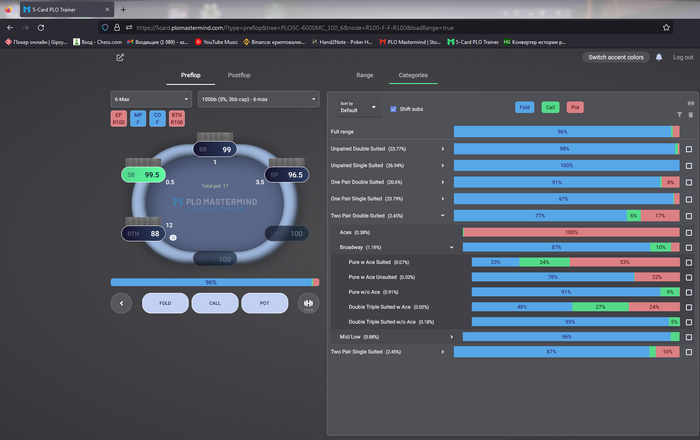Viewport: 700px width, 440px height.
Task: Select the BTN R100 action node
Action: (x=177, y=118)
